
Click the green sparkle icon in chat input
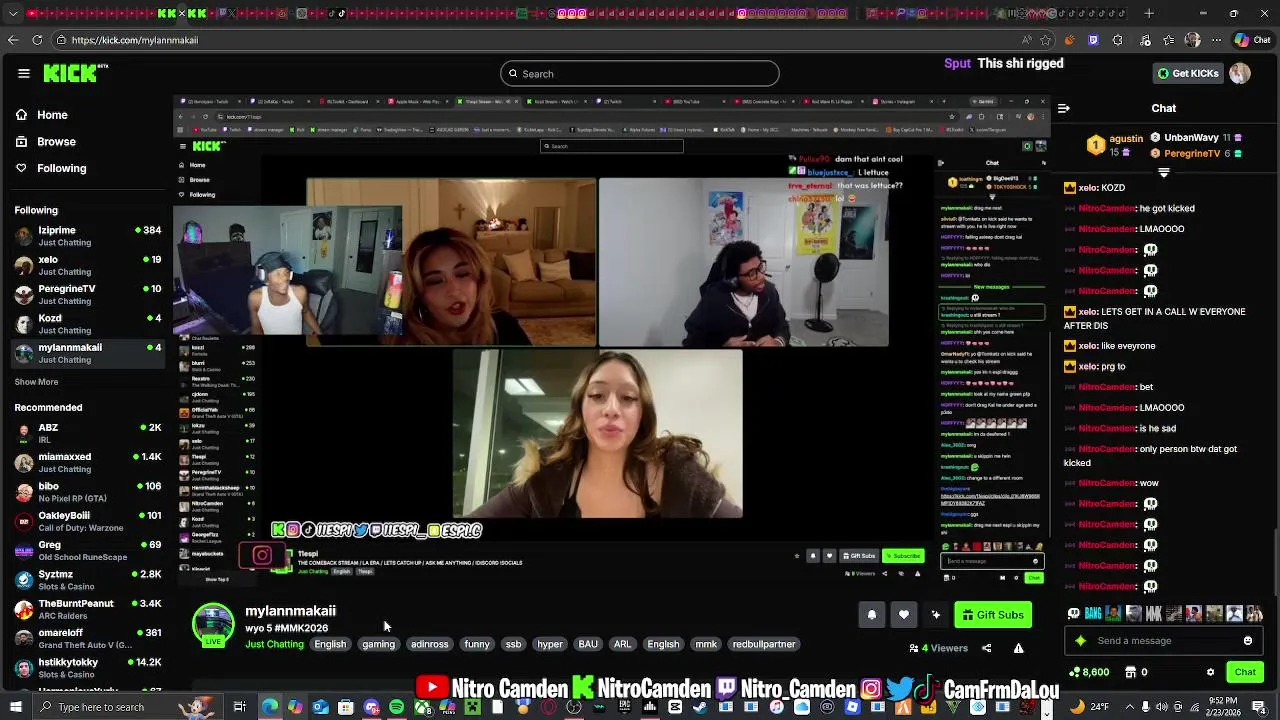(x=1080, y=641)
